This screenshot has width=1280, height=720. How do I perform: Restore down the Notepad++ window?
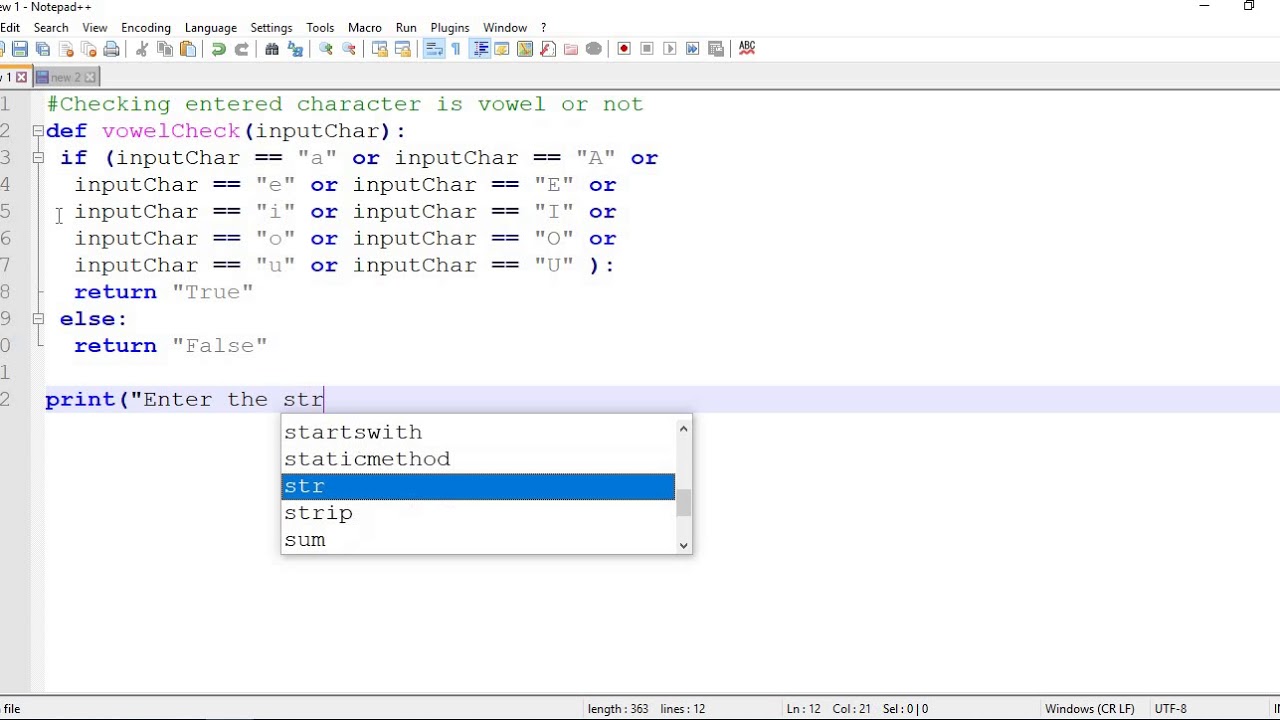point(1249,7)
